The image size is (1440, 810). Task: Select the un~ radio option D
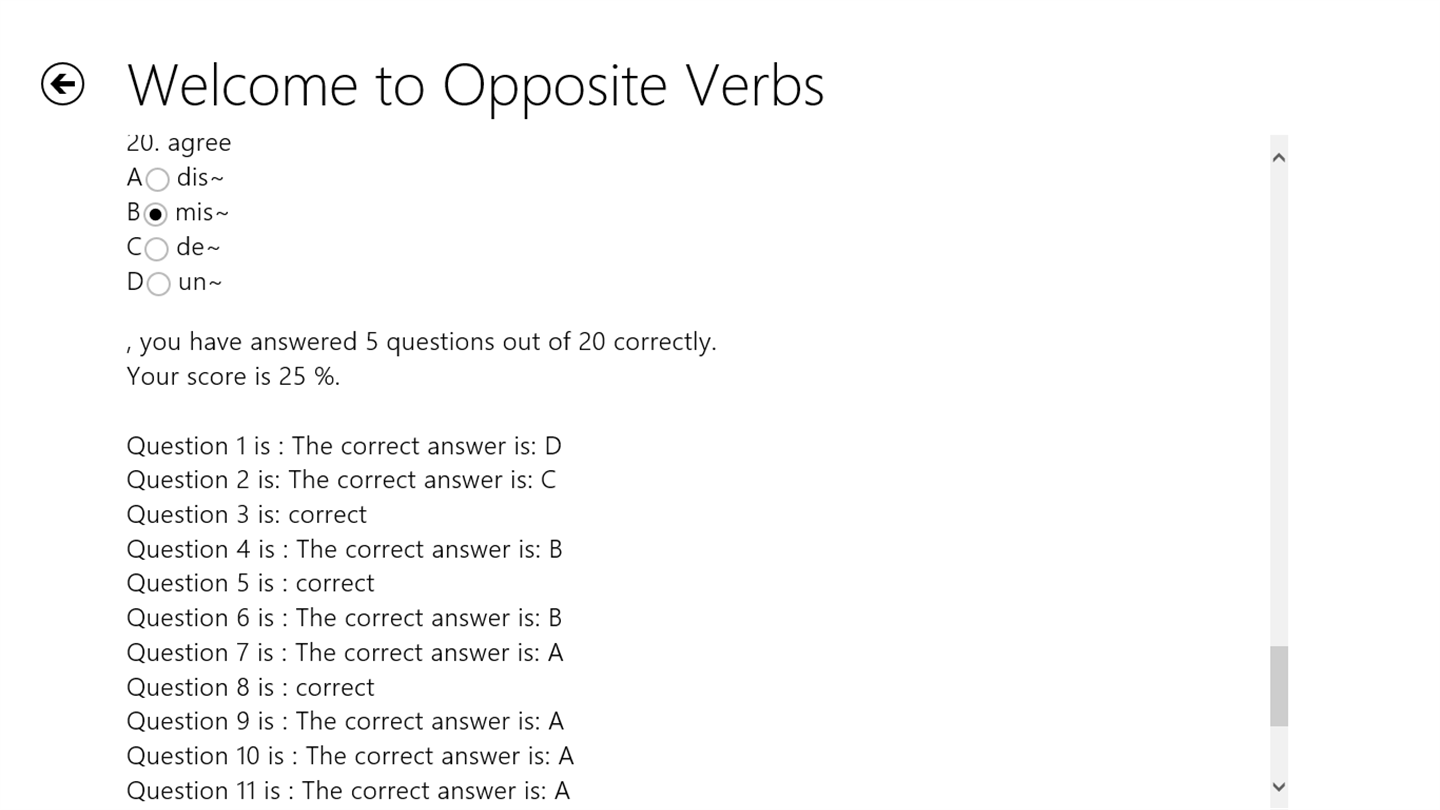point(158,284)
